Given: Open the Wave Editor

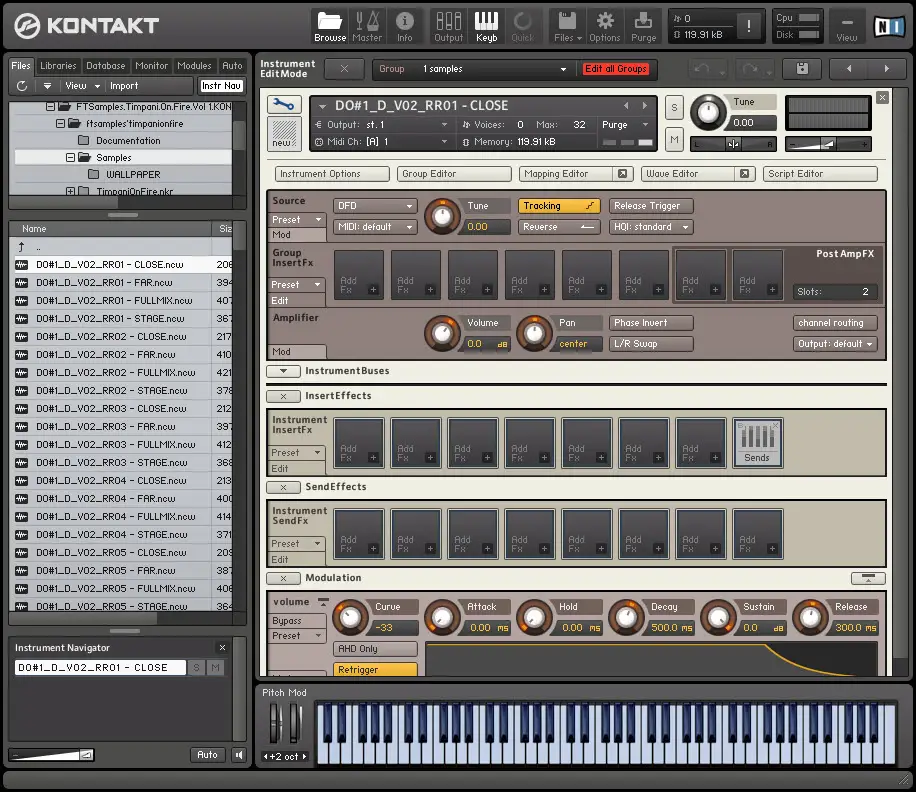Looking at the screenshot, I should 688,173.
